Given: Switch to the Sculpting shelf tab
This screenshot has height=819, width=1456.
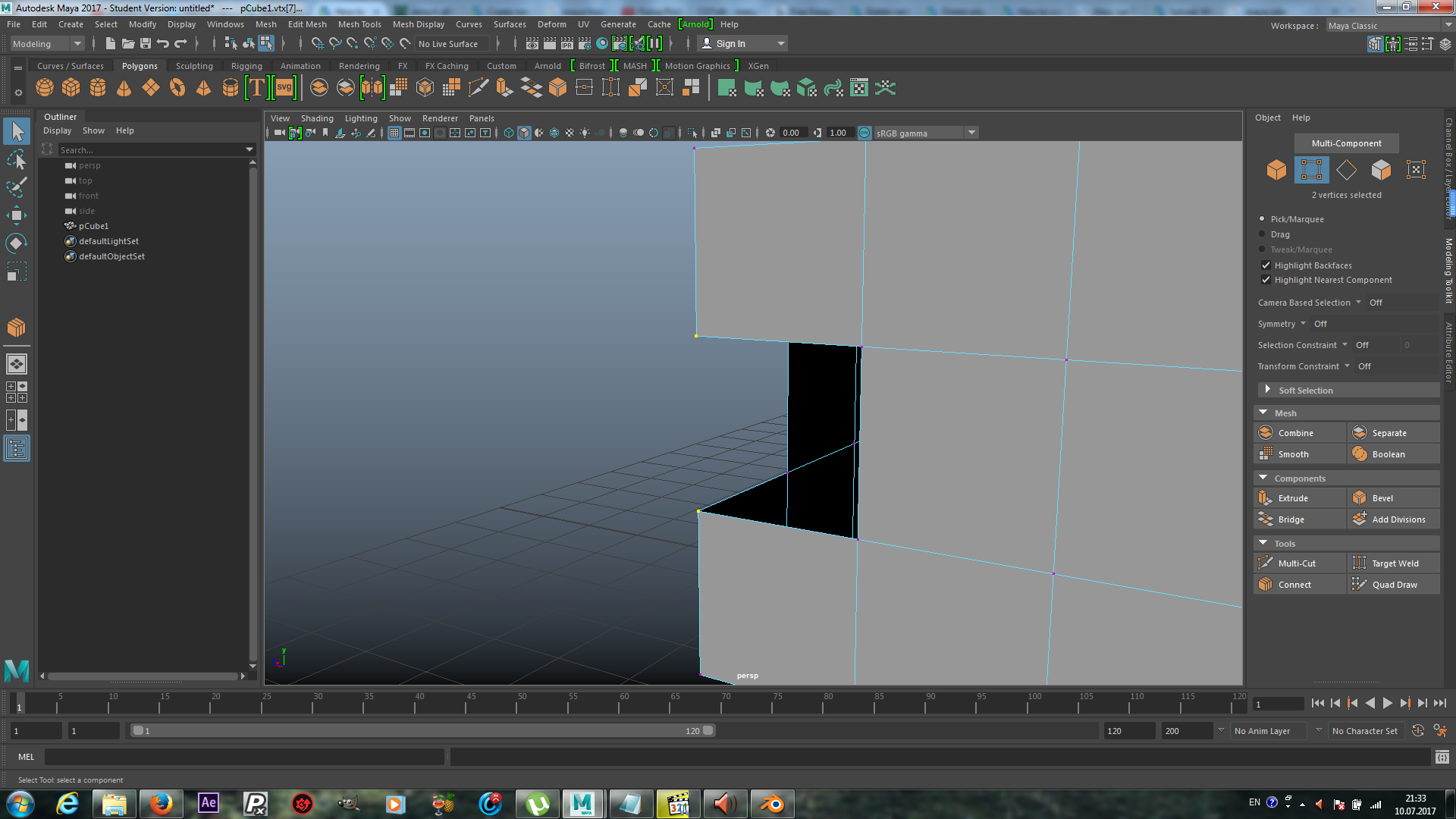Looking at the screenshot, I should tap(194, 66).
